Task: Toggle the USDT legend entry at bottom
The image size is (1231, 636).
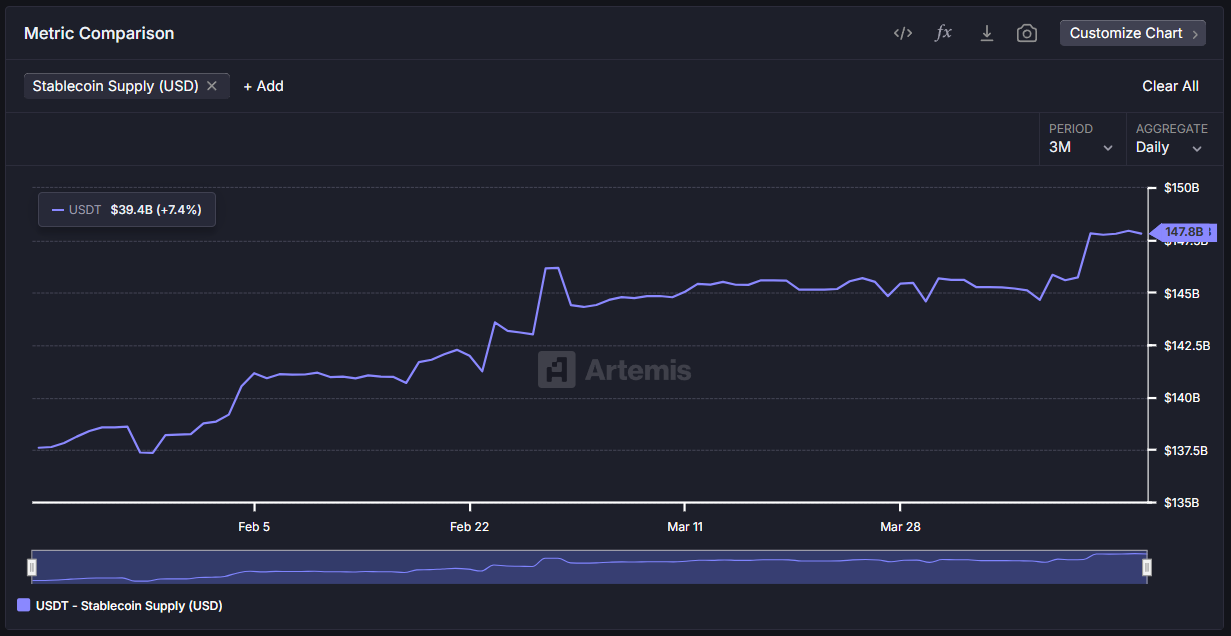Action: 120,605
